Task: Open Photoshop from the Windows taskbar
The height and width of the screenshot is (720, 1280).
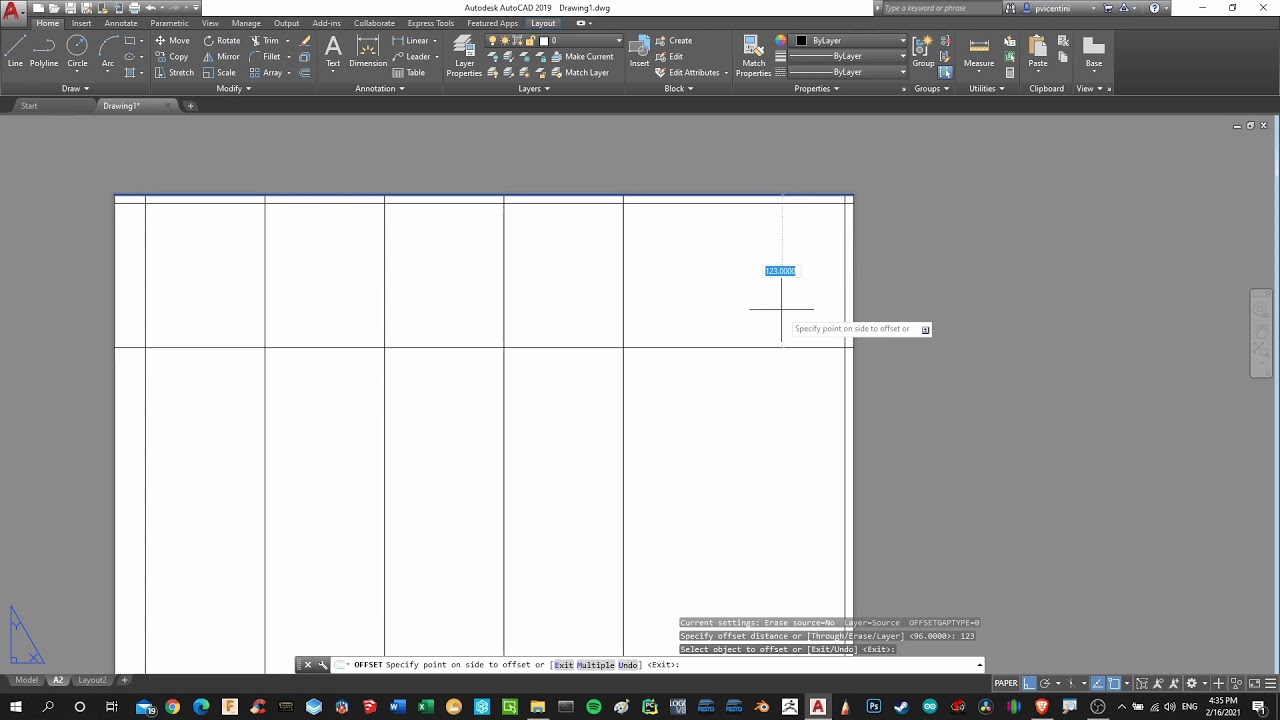Action: (x=874, y=707)
